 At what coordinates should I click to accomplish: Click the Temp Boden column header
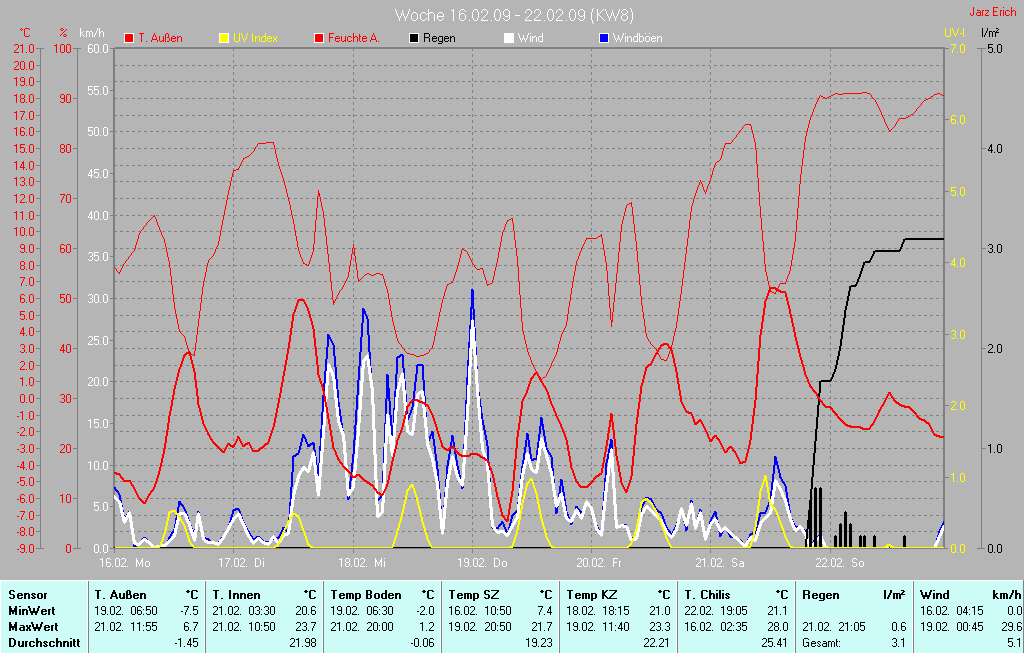(366, 595)
